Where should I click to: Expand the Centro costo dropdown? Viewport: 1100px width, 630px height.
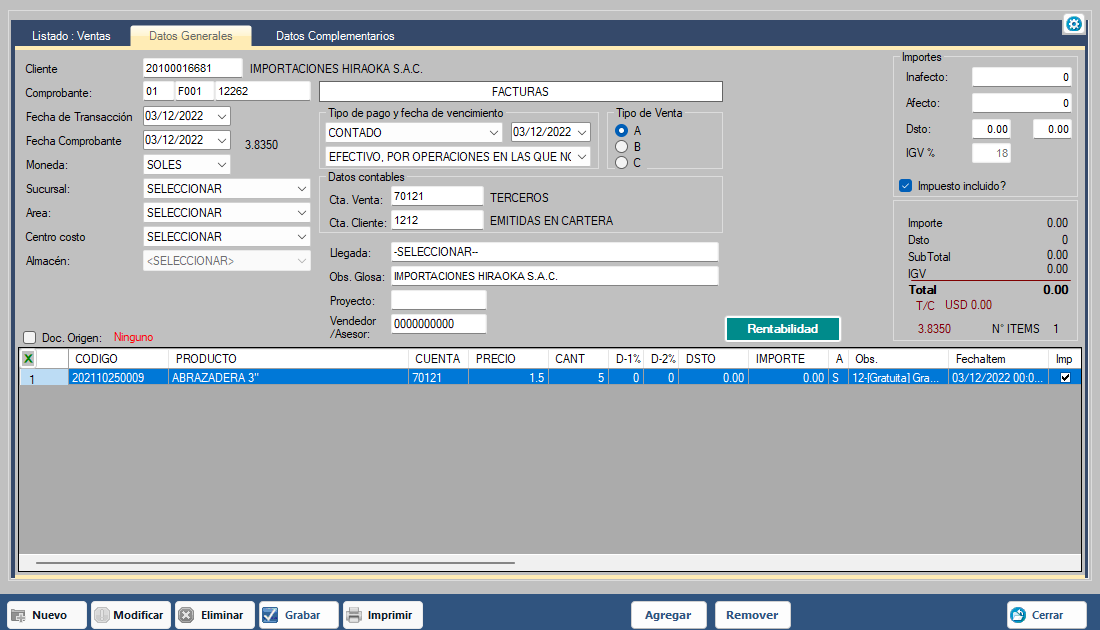pyautogui.click(x=302, y=236)
